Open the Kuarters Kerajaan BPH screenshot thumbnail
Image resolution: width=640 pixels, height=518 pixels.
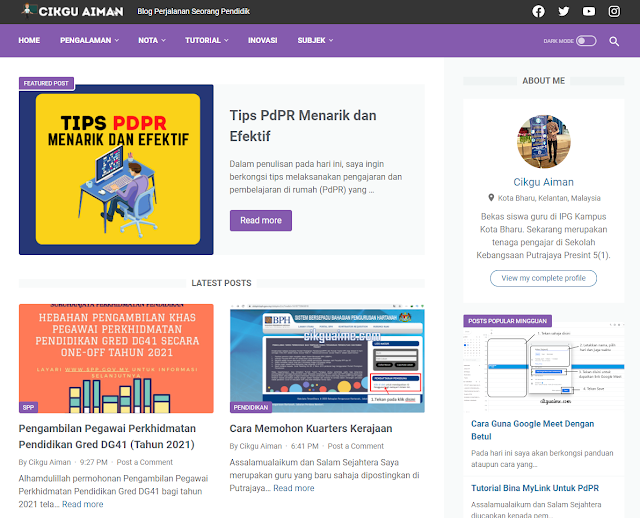coord(327,358)
